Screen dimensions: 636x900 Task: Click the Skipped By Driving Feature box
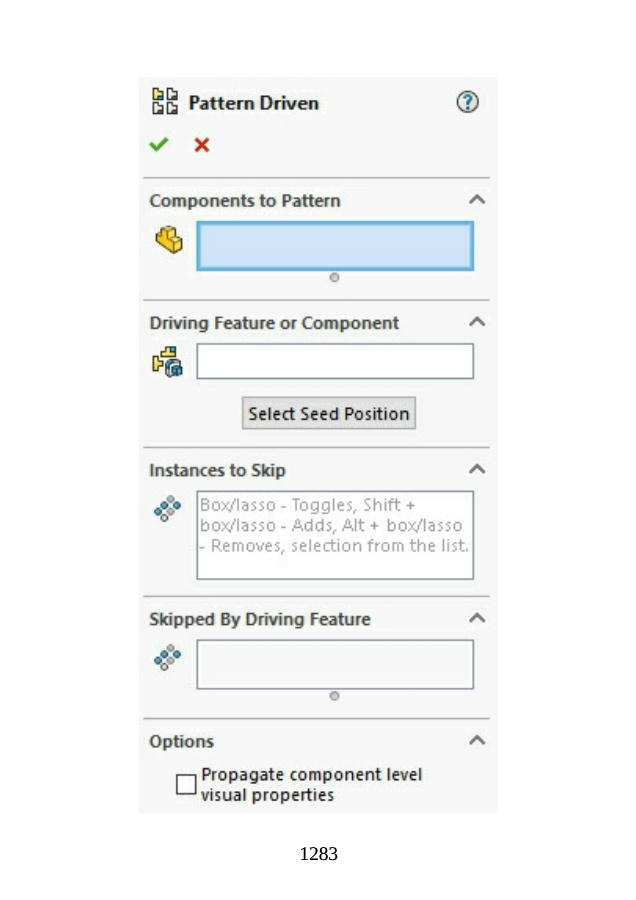335,664
